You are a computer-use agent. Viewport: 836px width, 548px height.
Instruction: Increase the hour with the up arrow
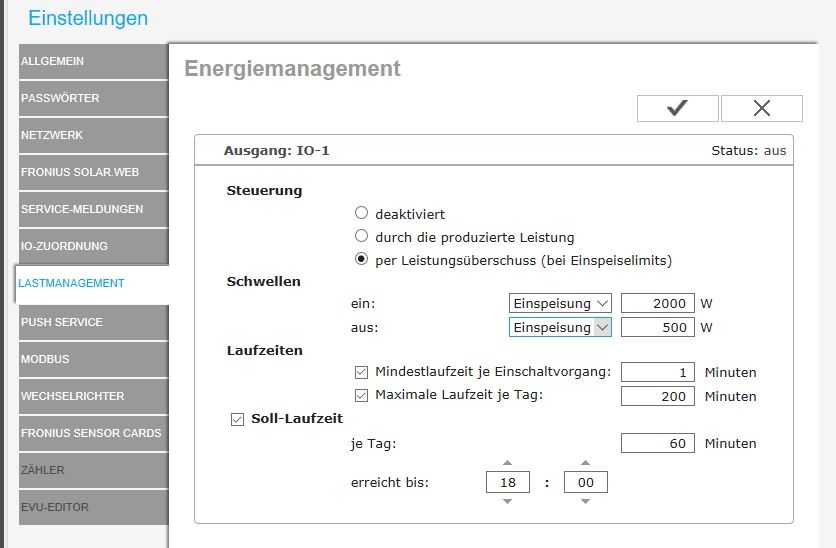[x=507, y=463]
